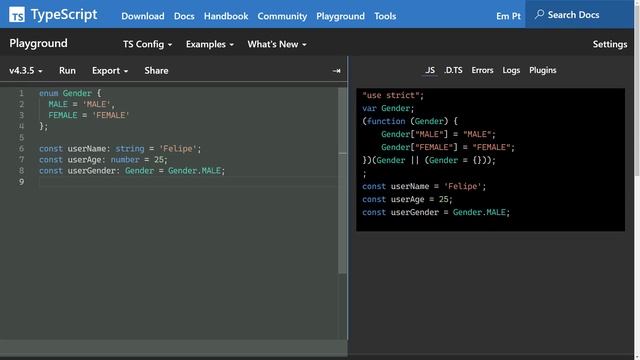
Task: Click 'const userGender' in JS output
Action: pos(400,212)
